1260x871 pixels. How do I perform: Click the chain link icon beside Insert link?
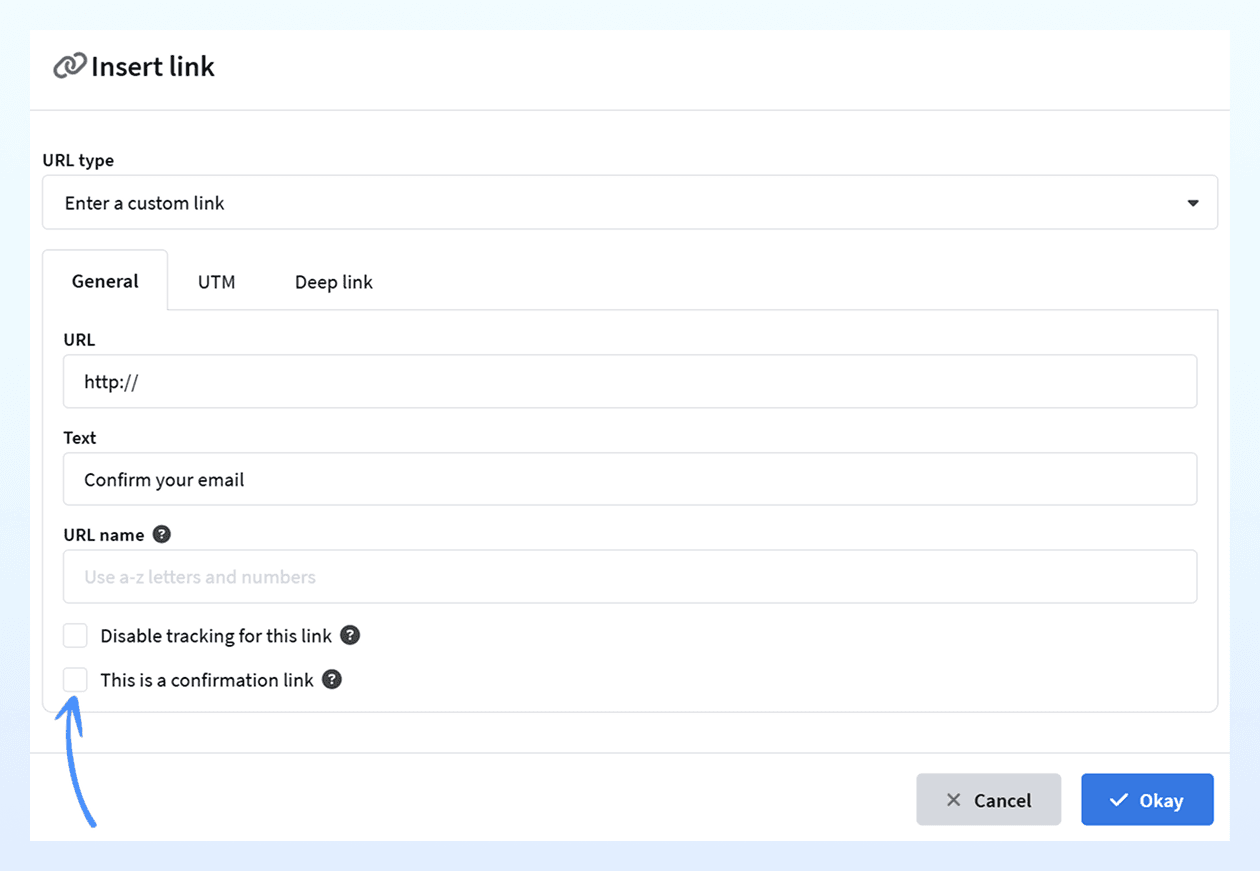[x=69, y=67]
